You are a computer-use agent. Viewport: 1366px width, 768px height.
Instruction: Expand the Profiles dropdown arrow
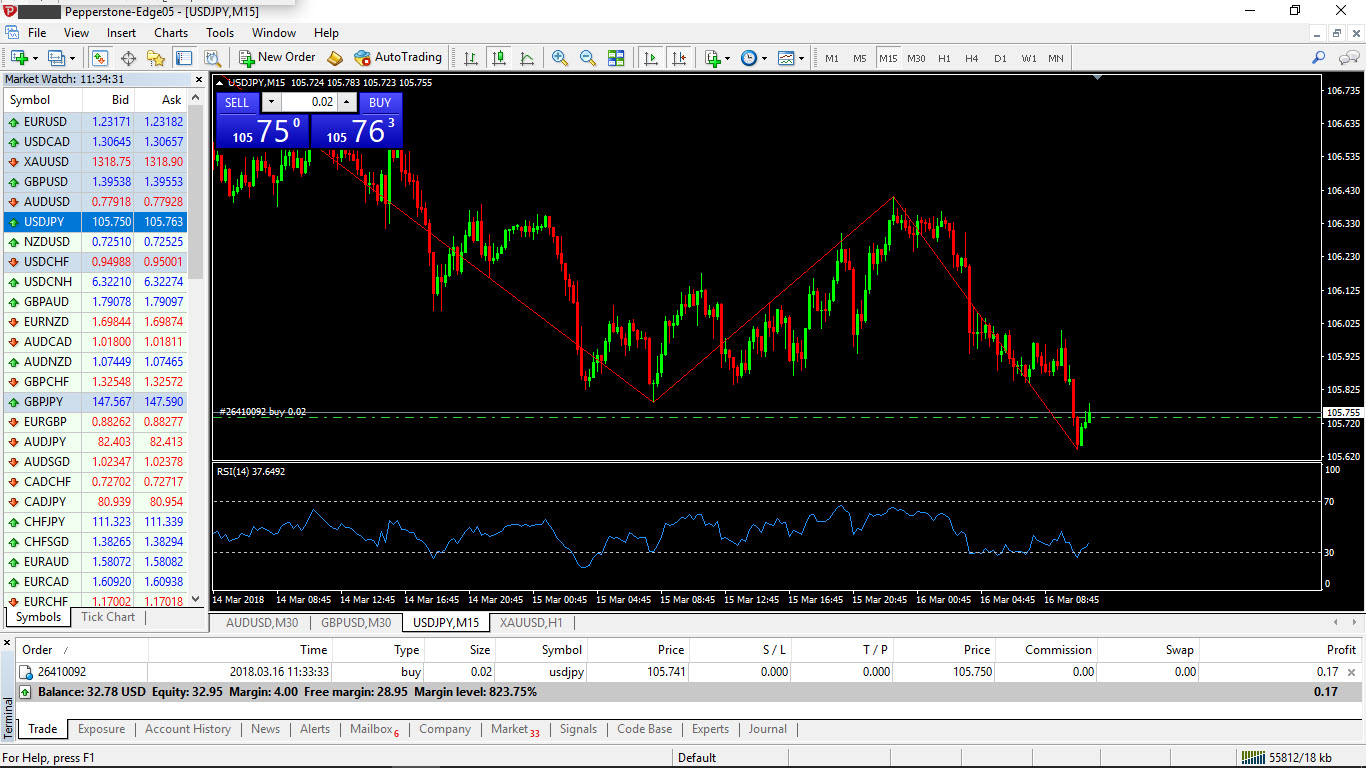tap(72, 58)
